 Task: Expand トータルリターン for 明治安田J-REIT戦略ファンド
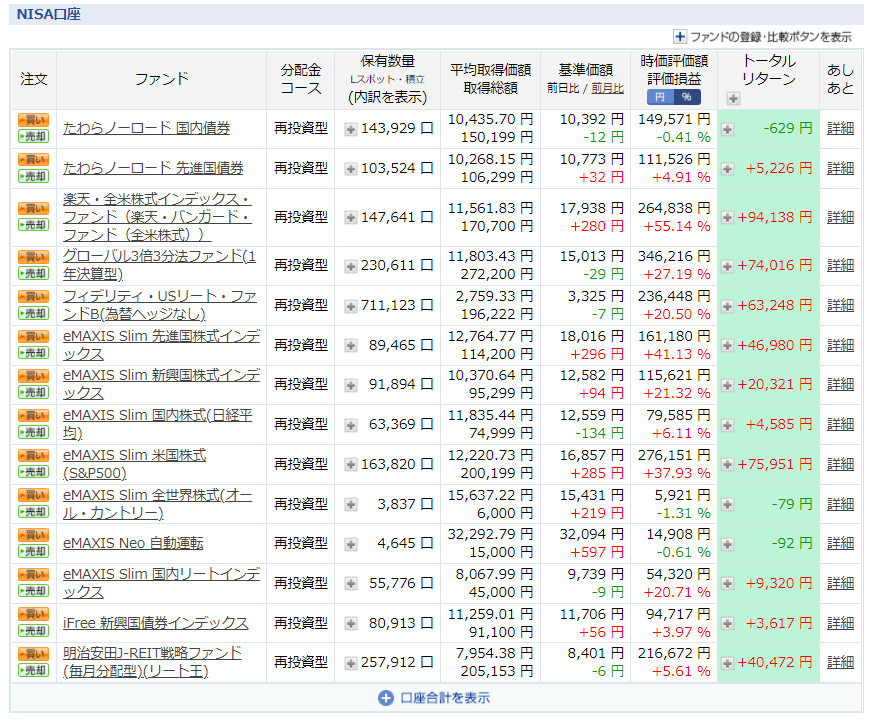click(x=728, y=663)
